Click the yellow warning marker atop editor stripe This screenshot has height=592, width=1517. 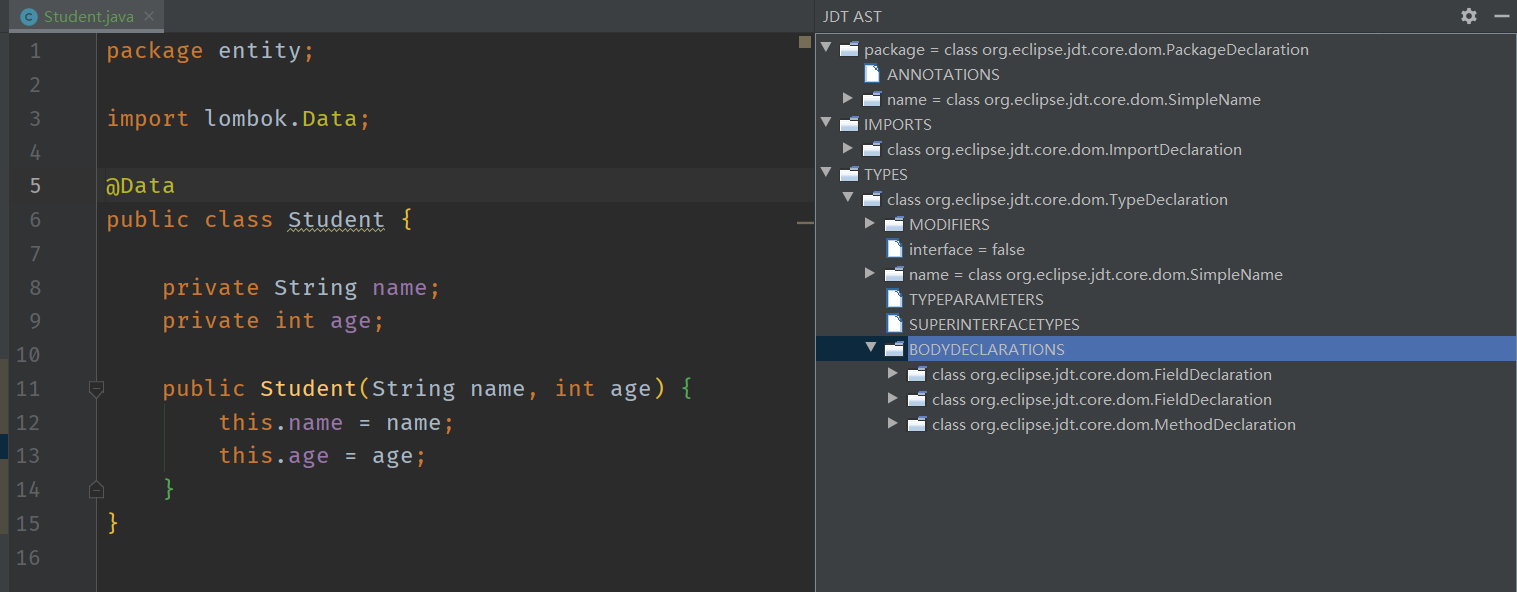point(804,42)
